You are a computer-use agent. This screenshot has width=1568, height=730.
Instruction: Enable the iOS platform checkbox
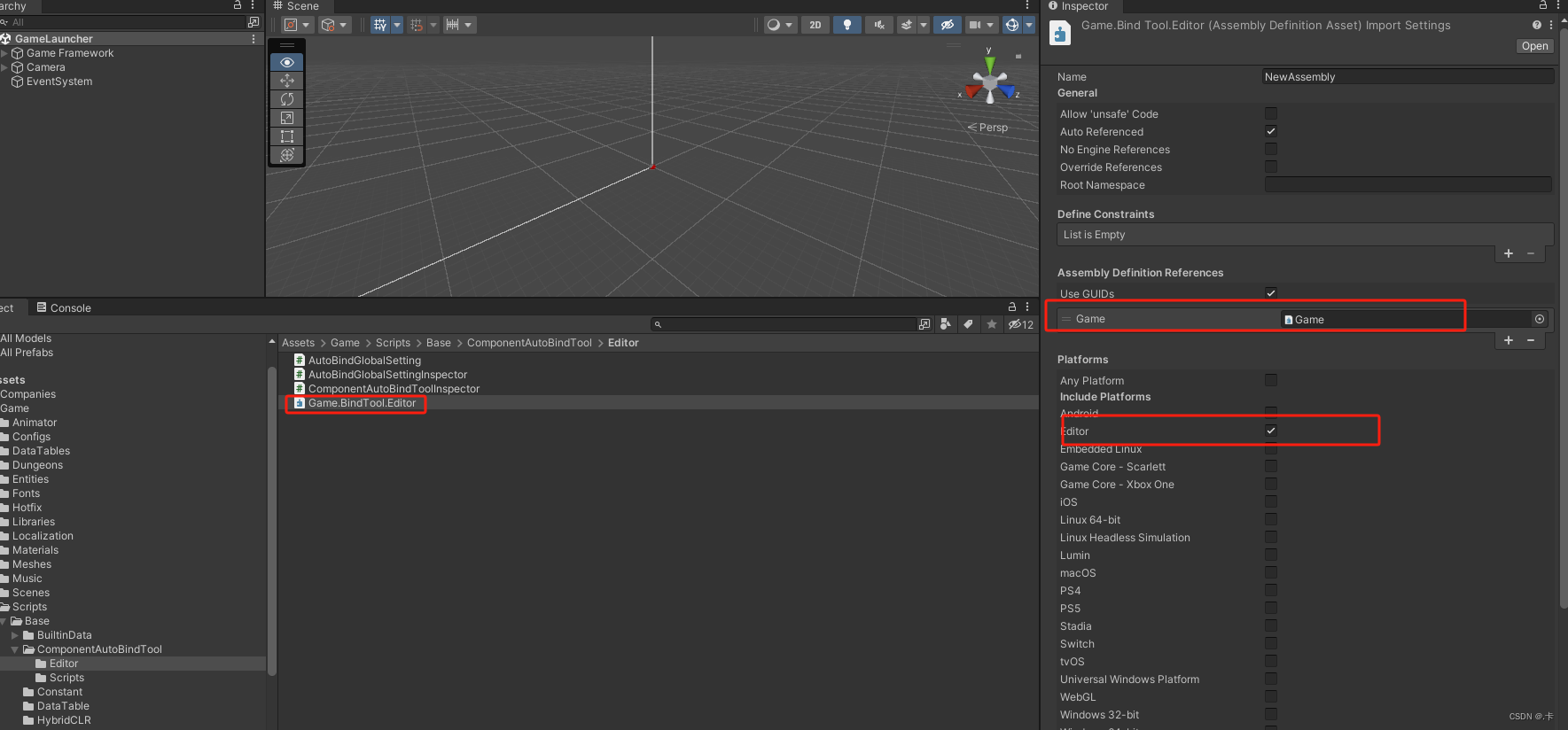(1271, 501)
